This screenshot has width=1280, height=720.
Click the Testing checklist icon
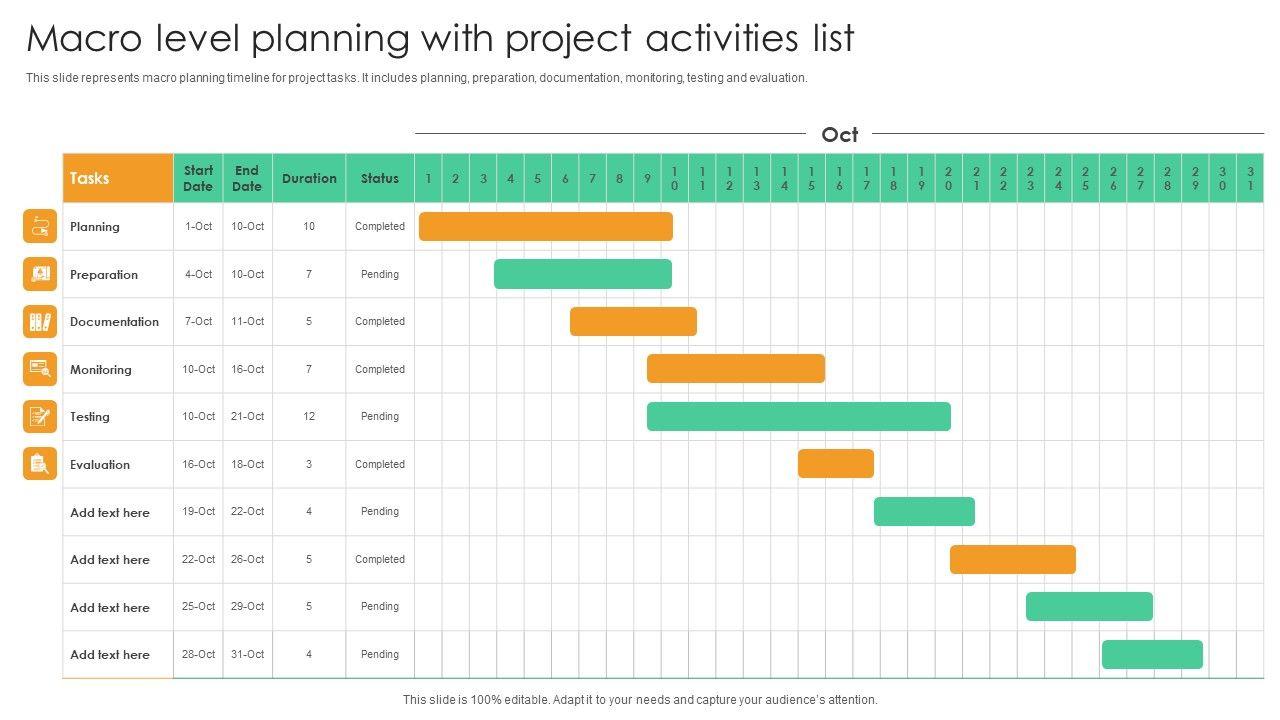pyautogui.click(x=40, y=416)
